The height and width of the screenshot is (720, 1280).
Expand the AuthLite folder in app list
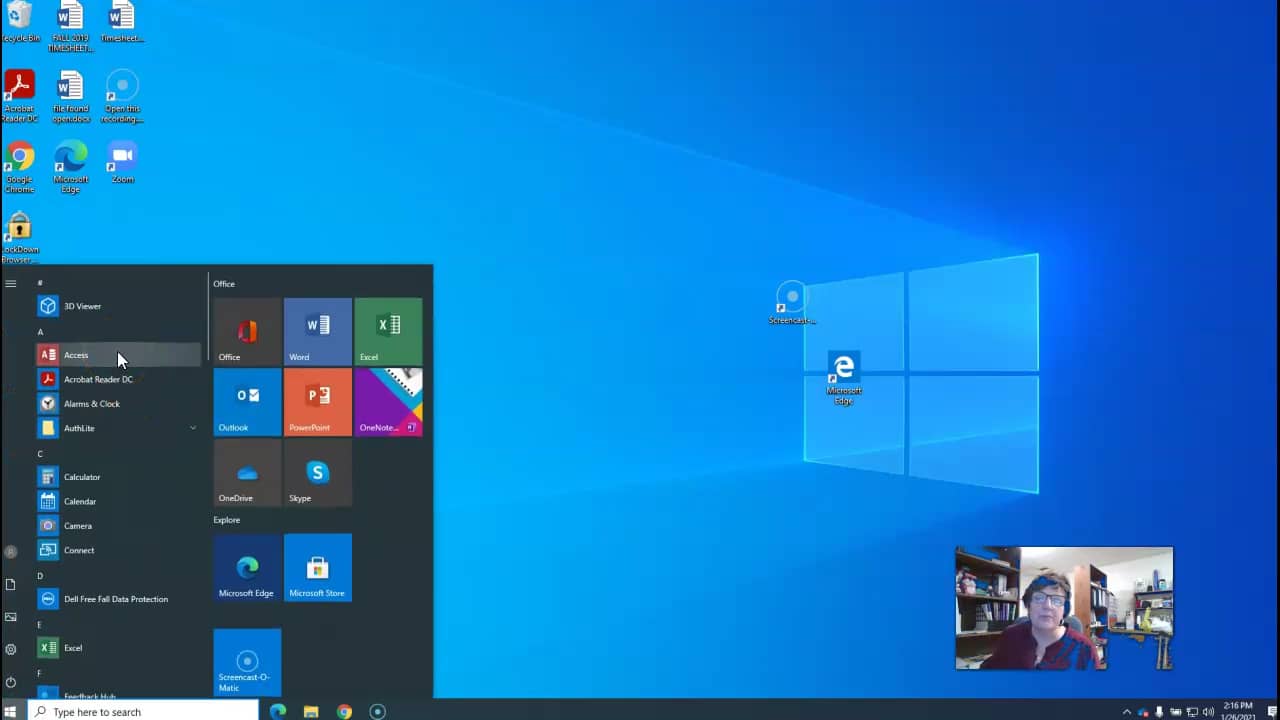click(x=118, y=428)
